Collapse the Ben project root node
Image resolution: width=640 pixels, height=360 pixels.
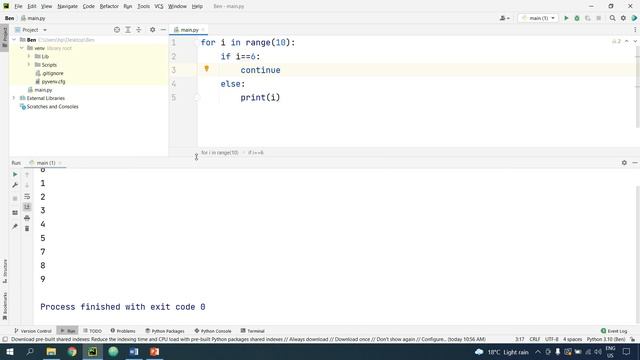pyautogui.click(x=14, y=40)
